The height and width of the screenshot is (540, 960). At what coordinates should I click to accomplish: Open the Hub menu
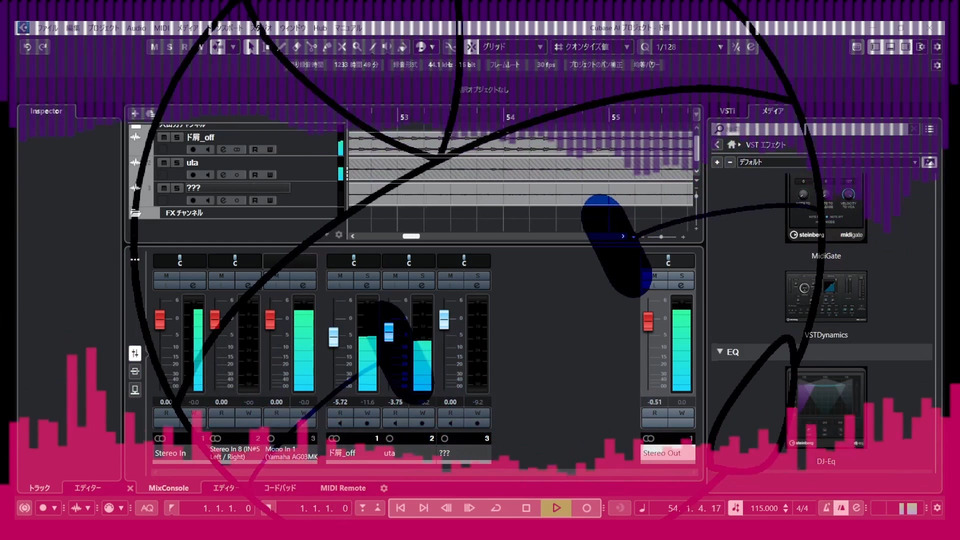320,28
